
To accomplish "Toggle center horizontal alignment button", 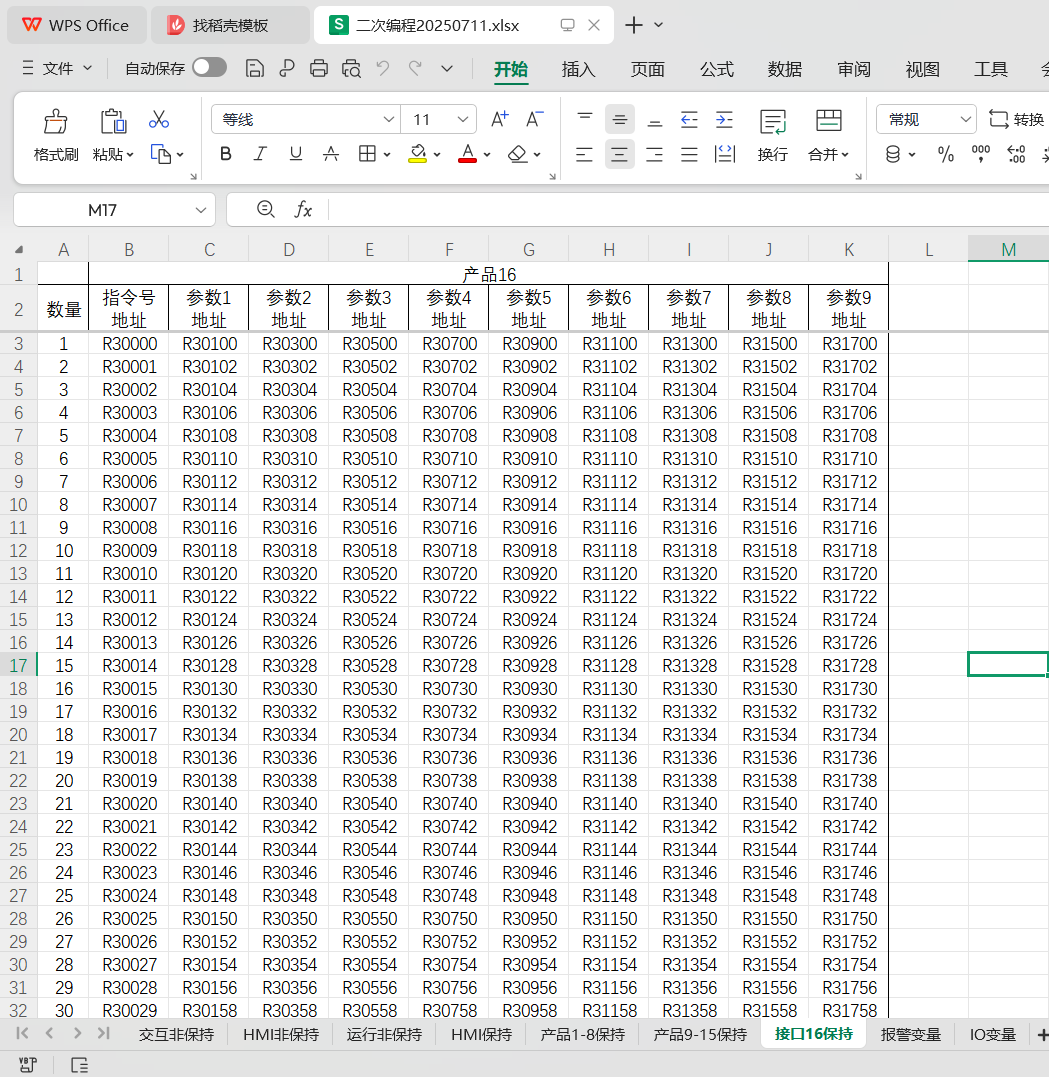I will coord(620,154).
